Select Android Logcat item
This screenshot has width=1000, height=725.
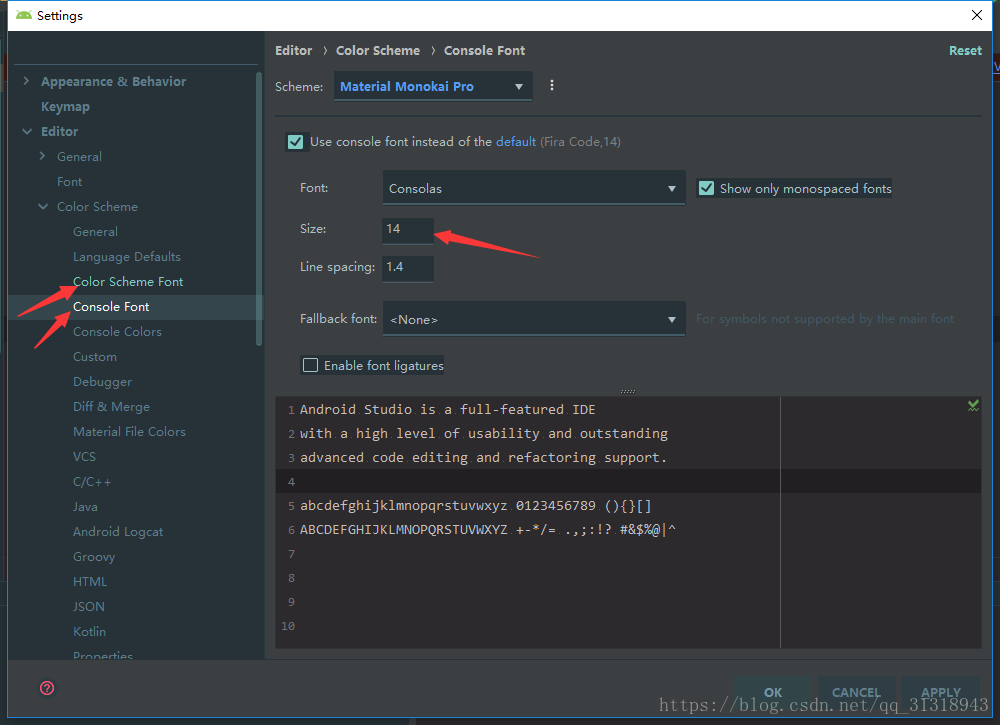118,532
